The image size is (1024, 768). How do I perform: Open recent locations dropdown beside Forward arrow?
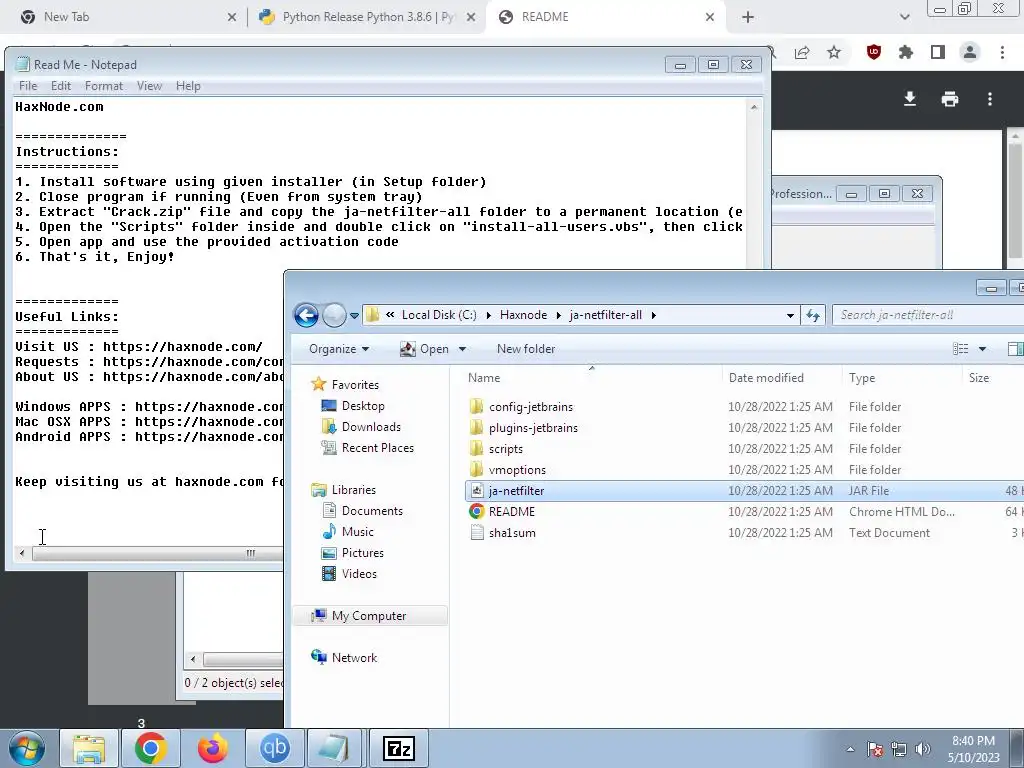pos(354,315)
